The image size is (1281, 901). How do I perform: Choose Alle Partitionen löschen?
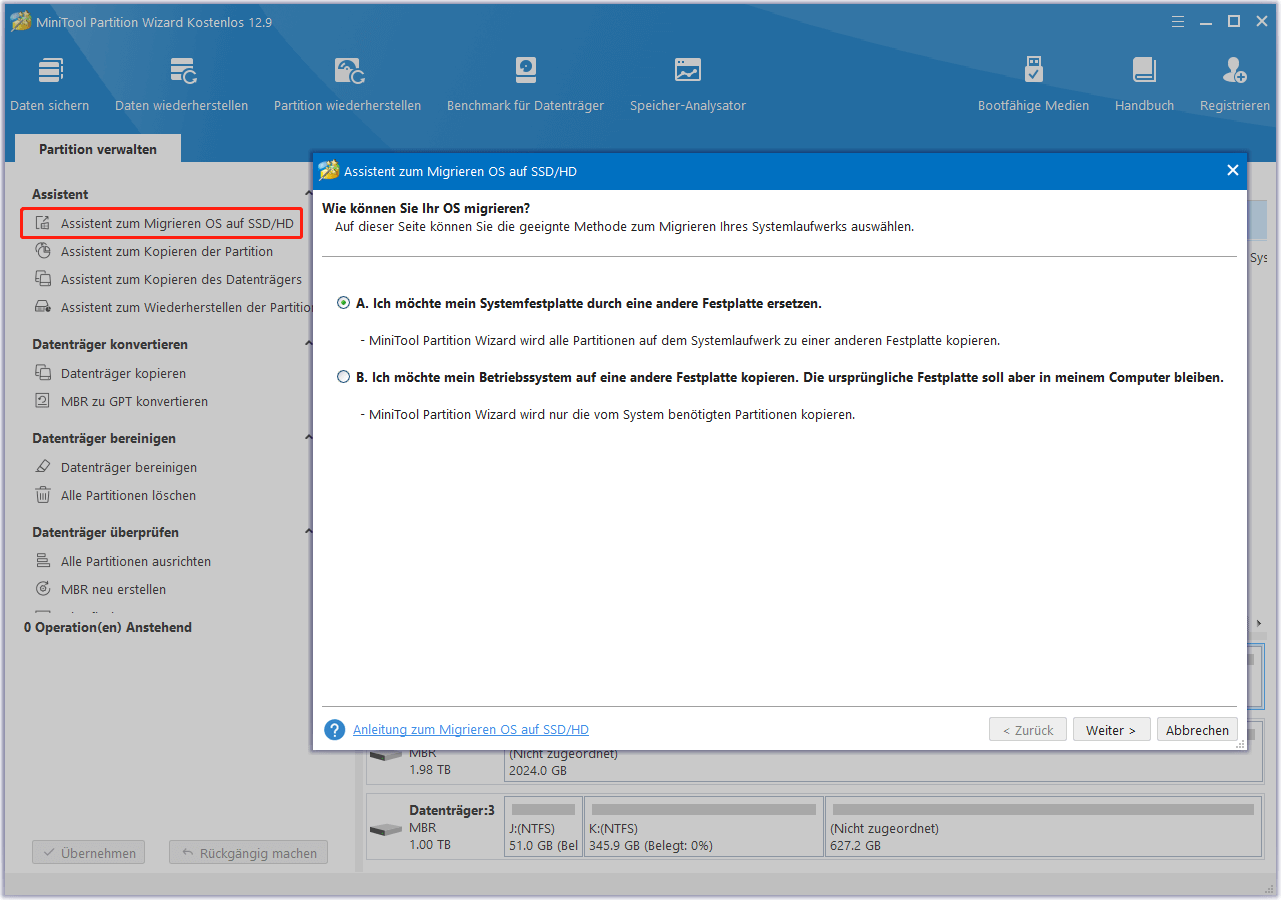[128, 495]
